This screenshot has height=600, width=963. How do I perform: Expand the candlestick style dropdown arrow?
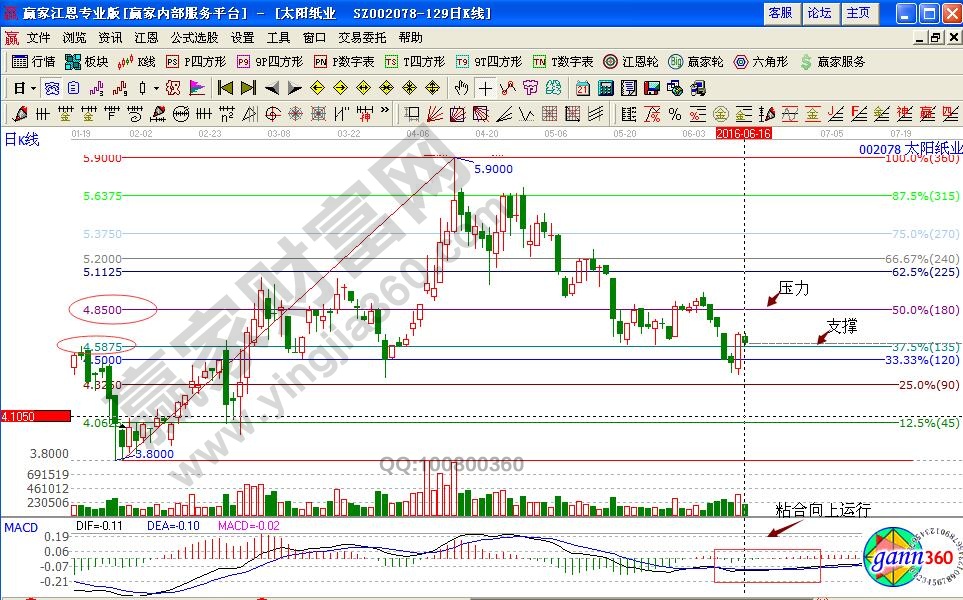(x=154, y=87)
